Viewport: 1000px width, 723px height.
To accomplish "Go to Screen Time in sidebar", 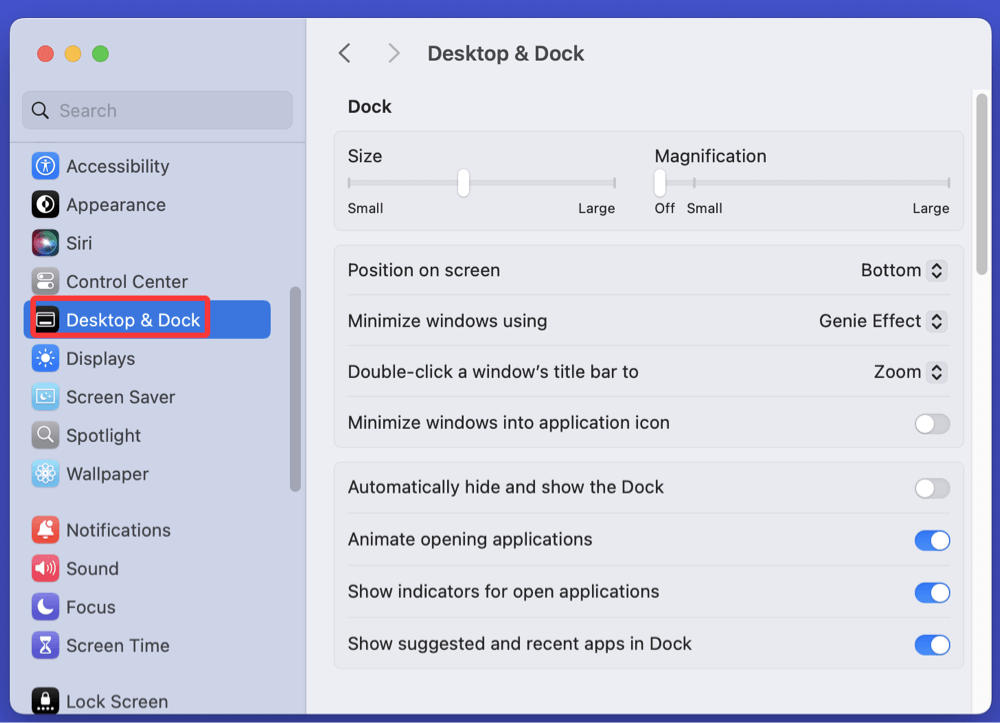I will [x=117, y=646].
